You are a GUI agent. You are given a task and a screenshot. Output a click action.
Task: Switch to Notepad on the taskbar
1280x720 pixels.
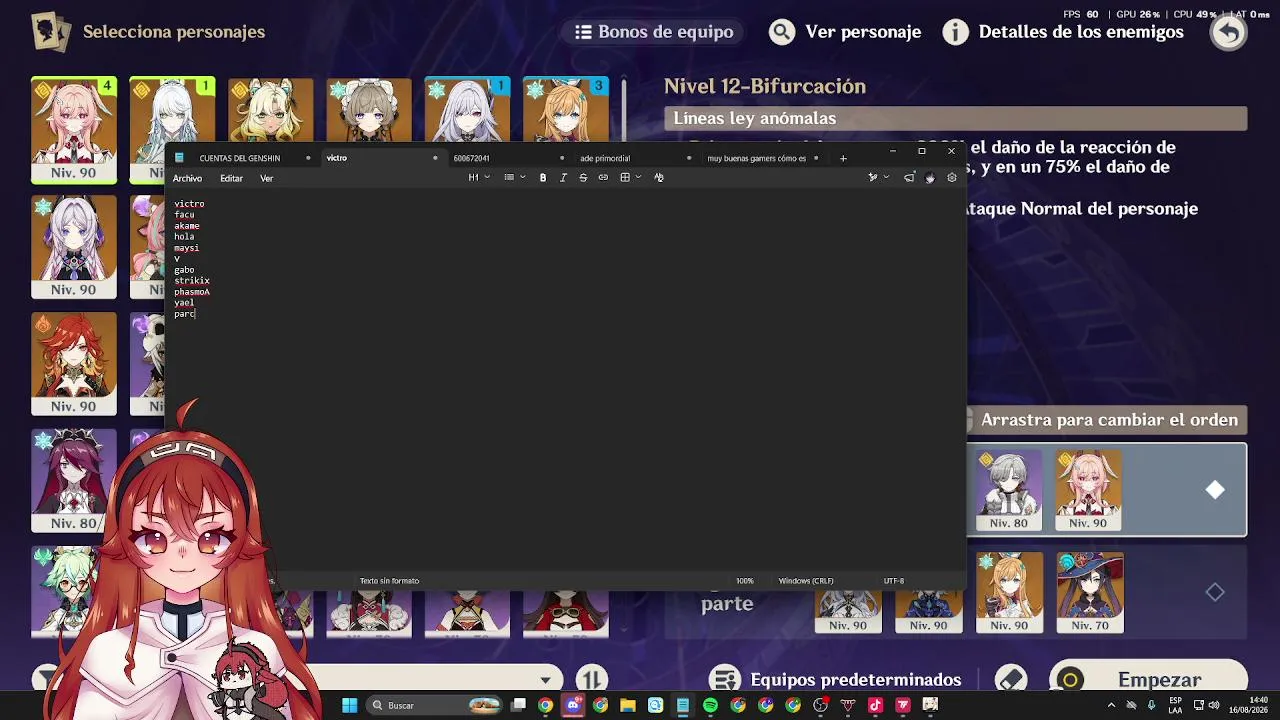[683, 705]
